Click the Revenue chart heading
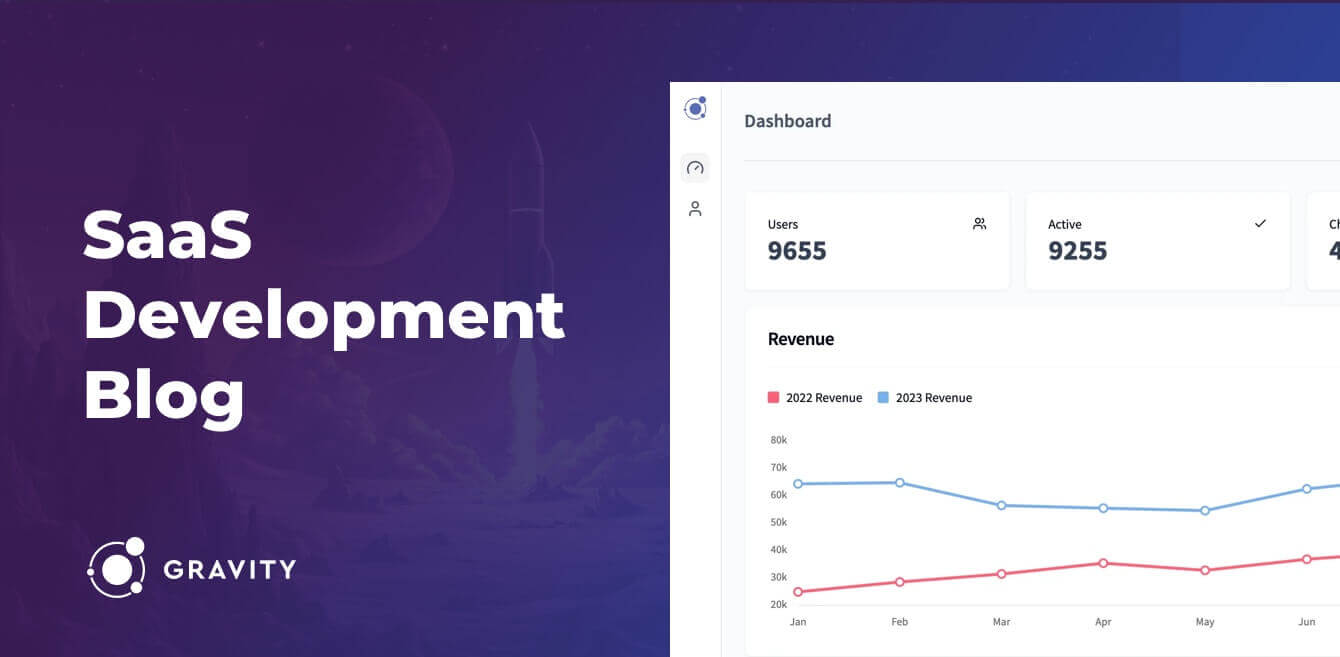The image size is (1340, 657). click(x=800, y=339)
